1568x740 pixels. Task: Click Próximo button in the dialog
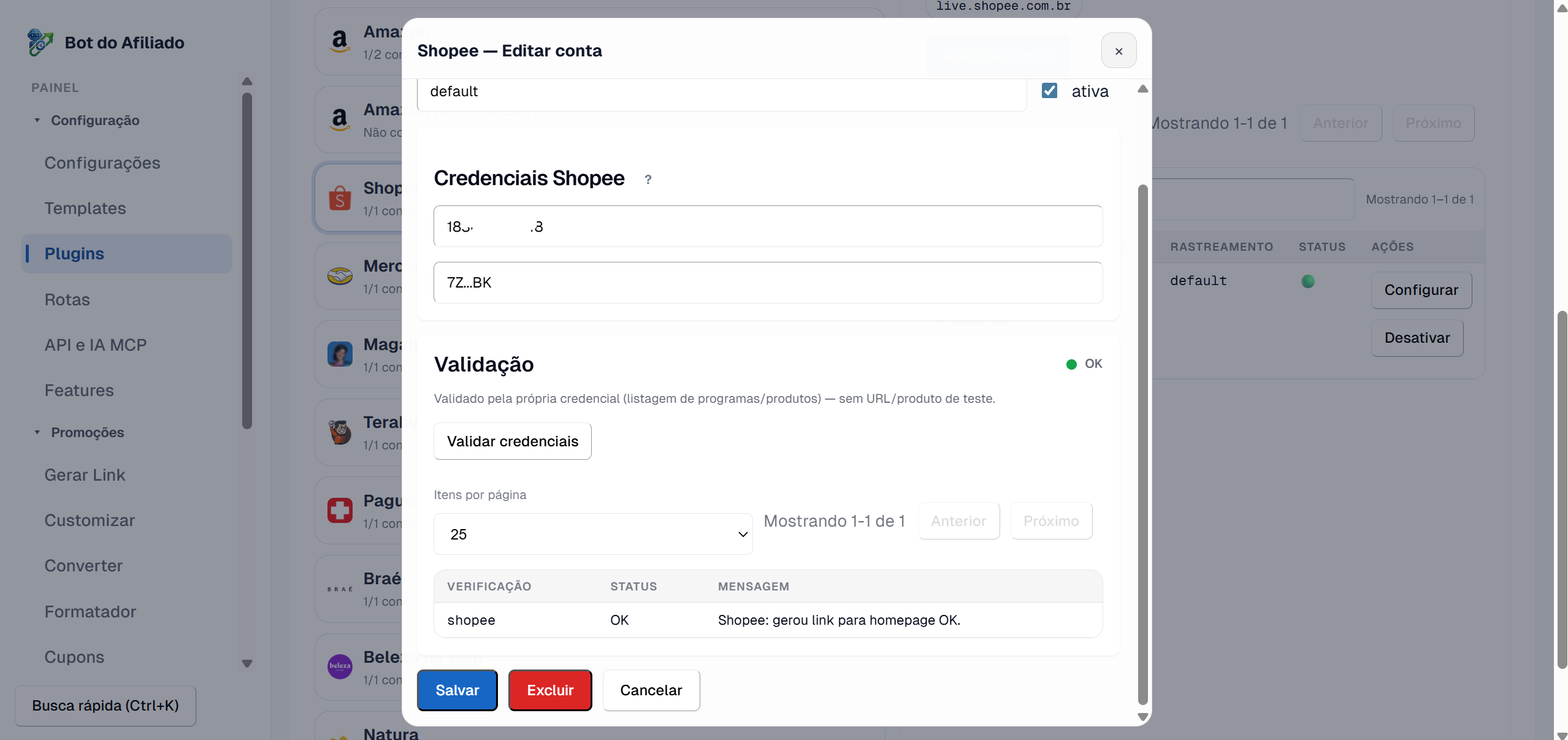click(1051, 521)
